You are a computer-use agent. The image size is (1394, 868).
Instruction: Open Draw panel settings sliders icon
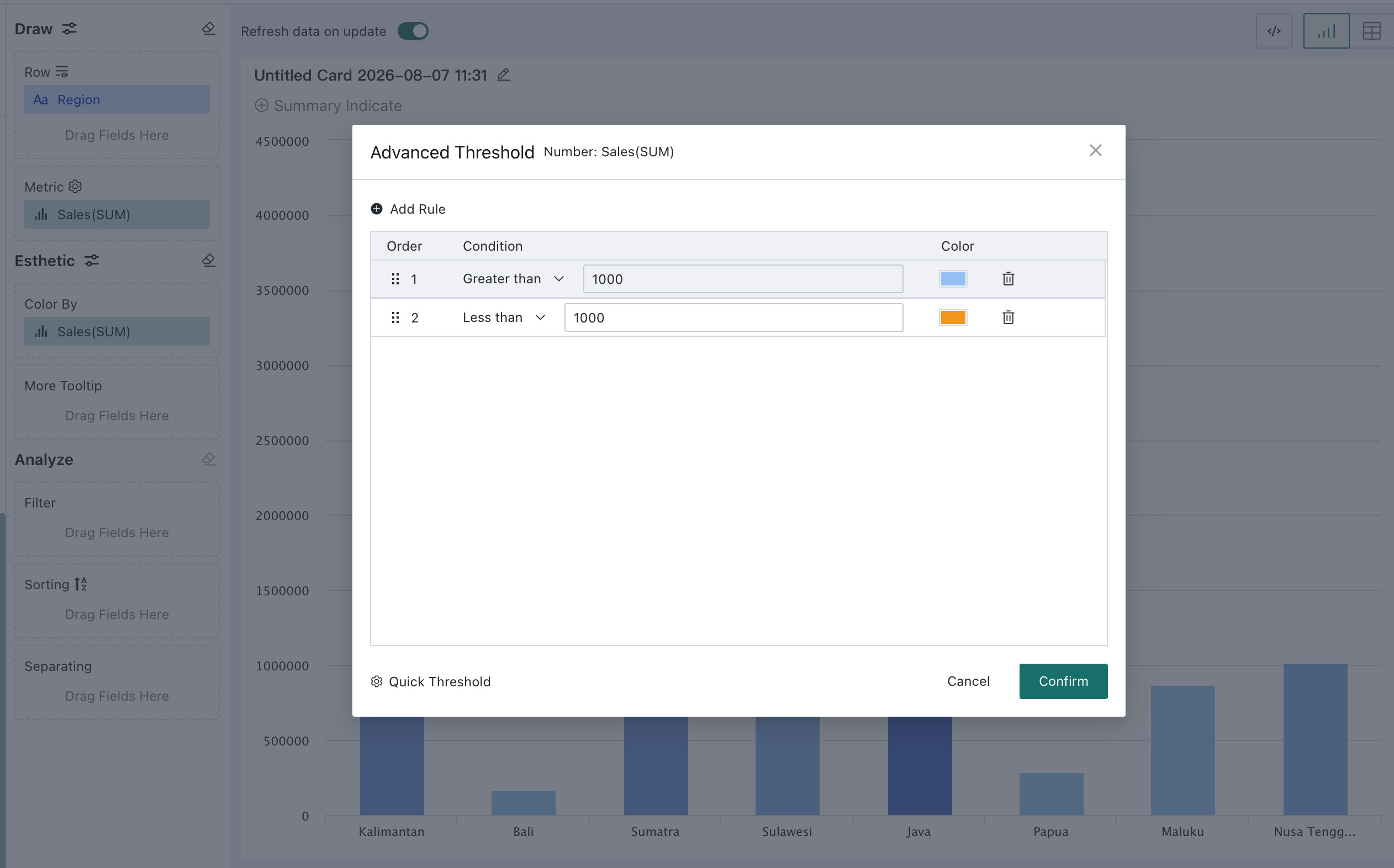coord(70,29)
